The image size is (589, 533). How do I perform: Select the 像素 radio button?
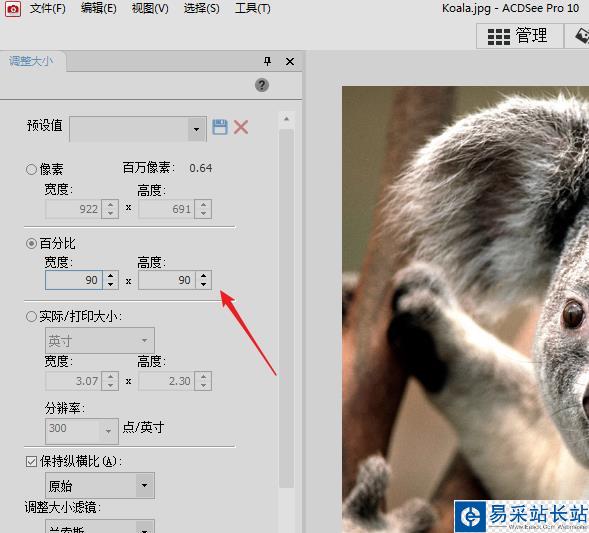point(31,169)
